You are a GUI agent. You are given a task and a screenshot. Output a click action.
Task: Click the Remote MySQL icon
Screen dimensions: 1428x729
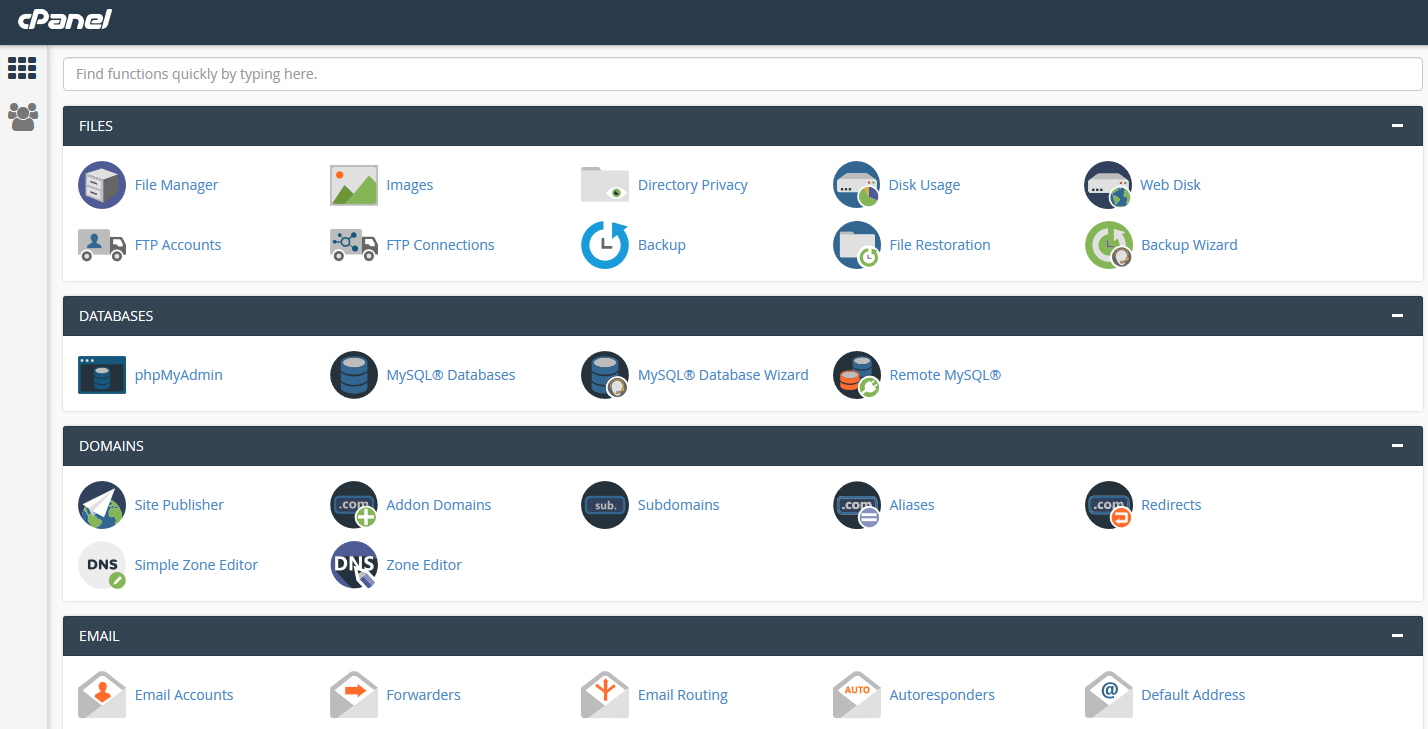[x=857, y=375]
